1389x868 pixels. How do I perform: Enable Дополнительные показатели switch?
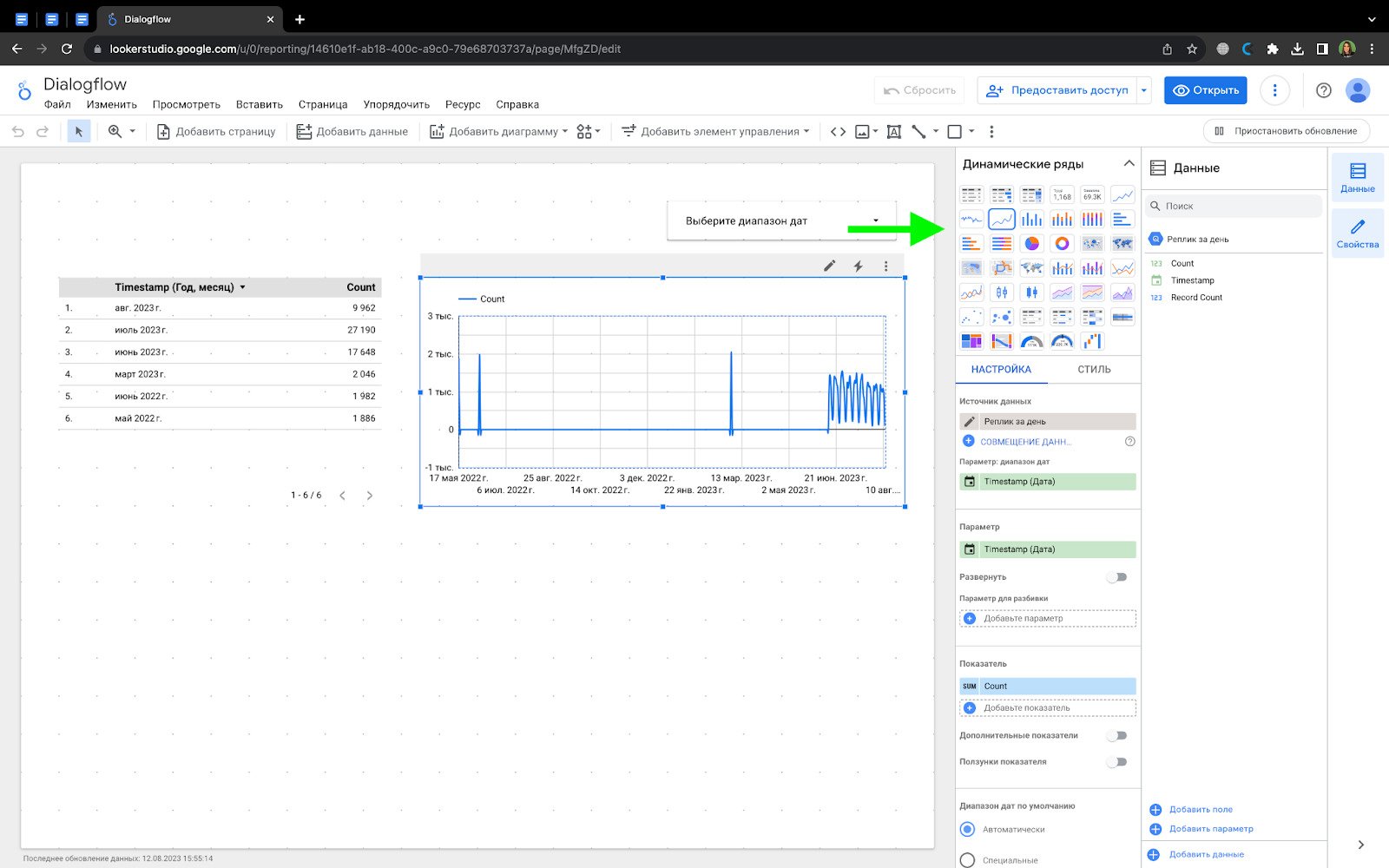pyautogui.click(x=1117, y=736)
